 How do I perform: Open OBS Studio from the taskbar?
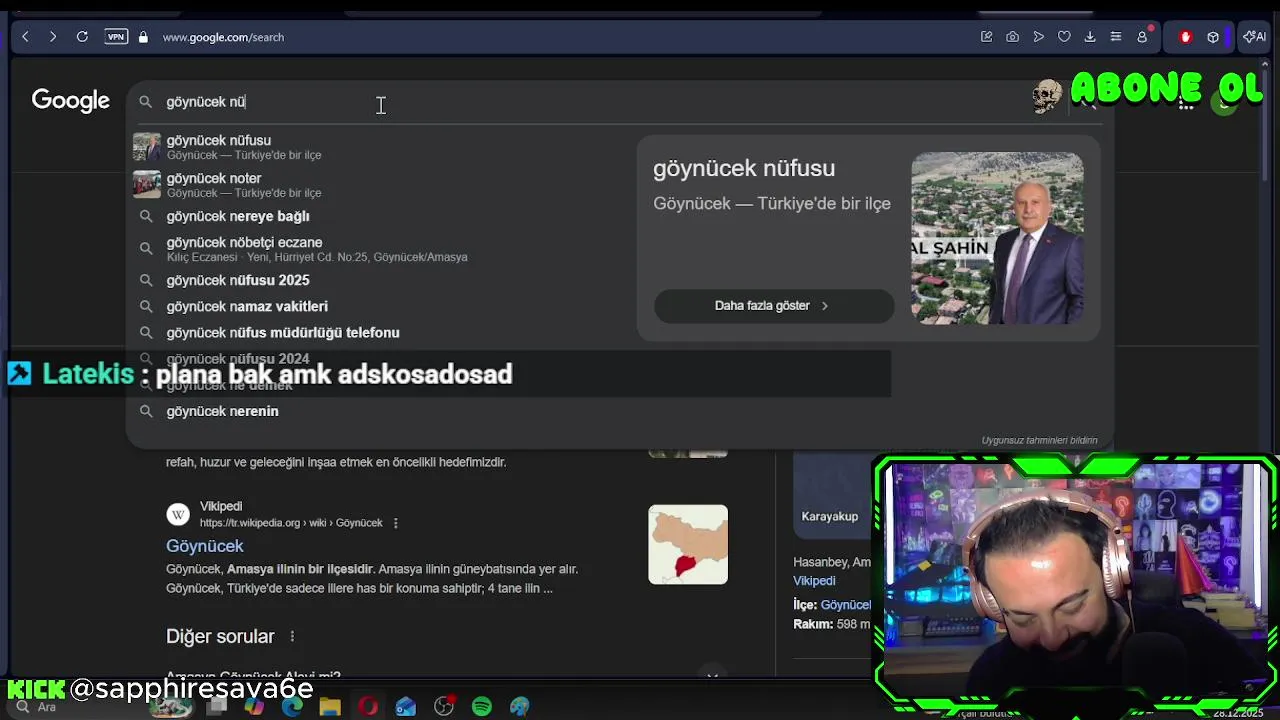point(444,707)
